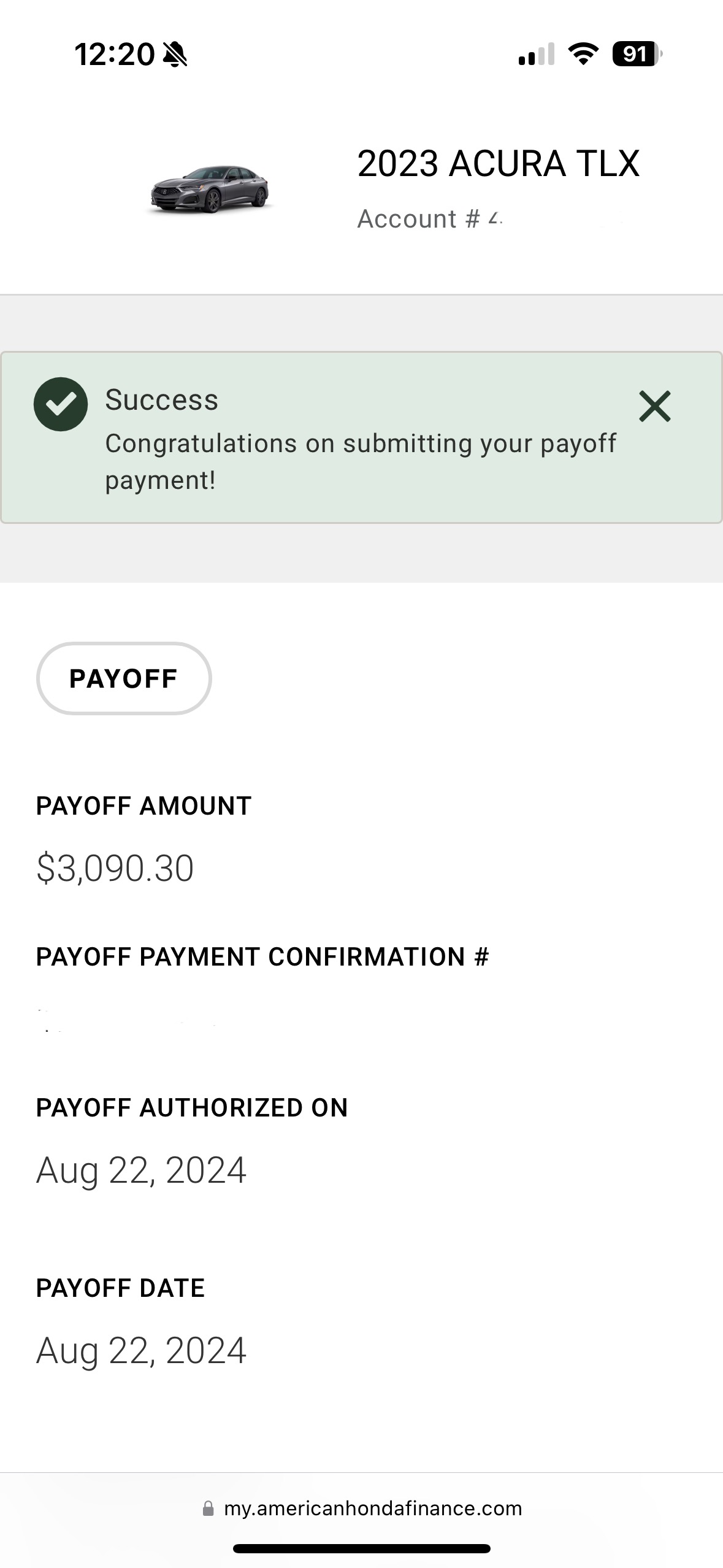Viewport: 723px width, 1568px height.
Task: Tap the home indicator bar
Action: click(x=361, y=1548)
